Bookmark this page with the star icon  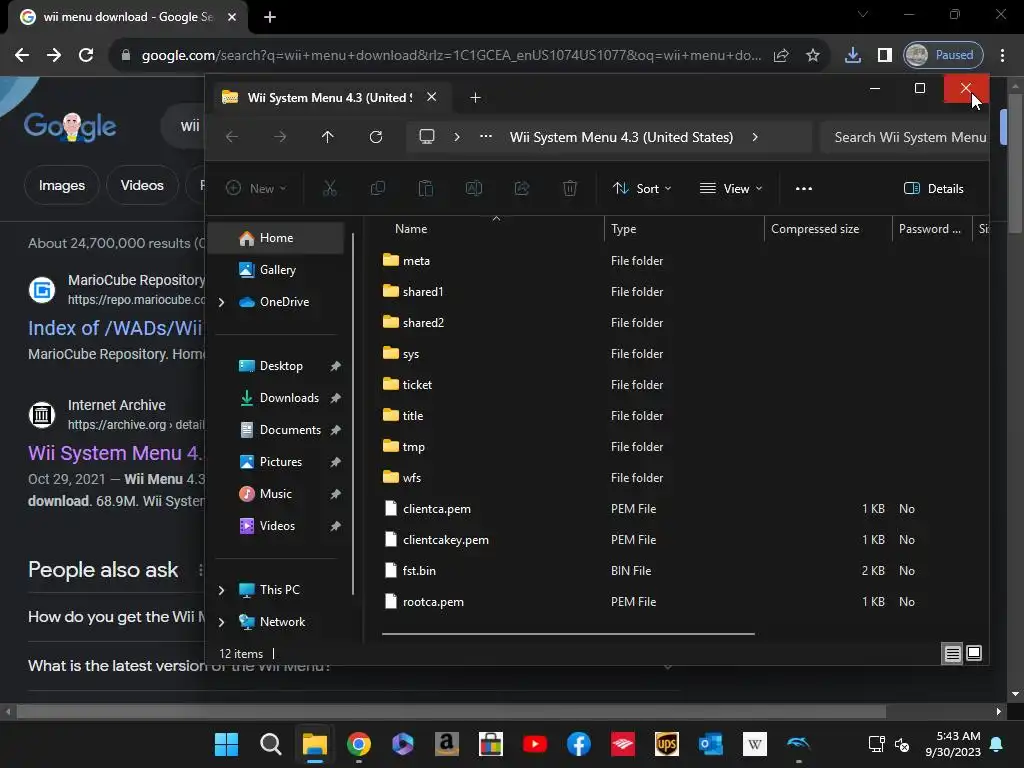812,55
